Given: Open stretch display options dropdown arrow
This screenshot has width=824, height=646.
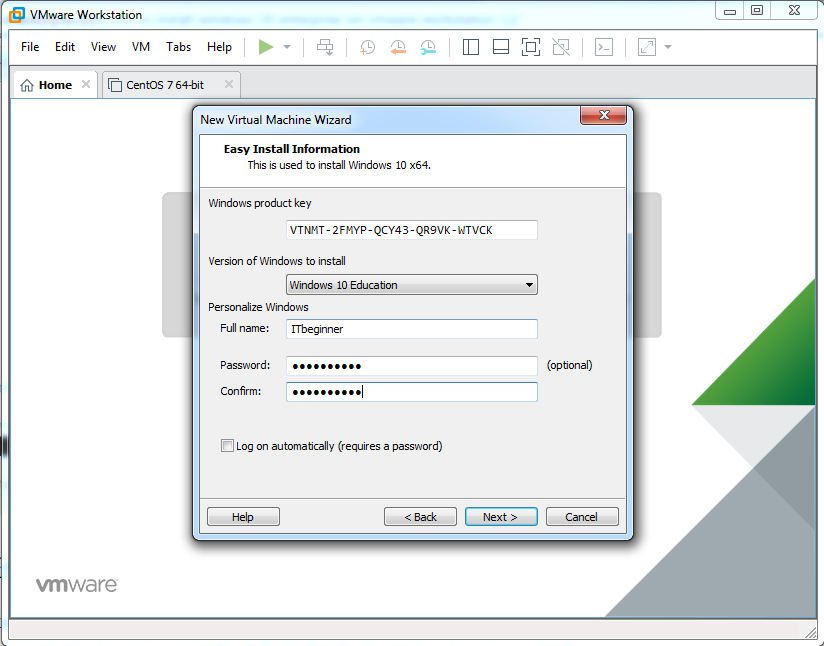Looking at the screenshot, I should coord(668,47).
